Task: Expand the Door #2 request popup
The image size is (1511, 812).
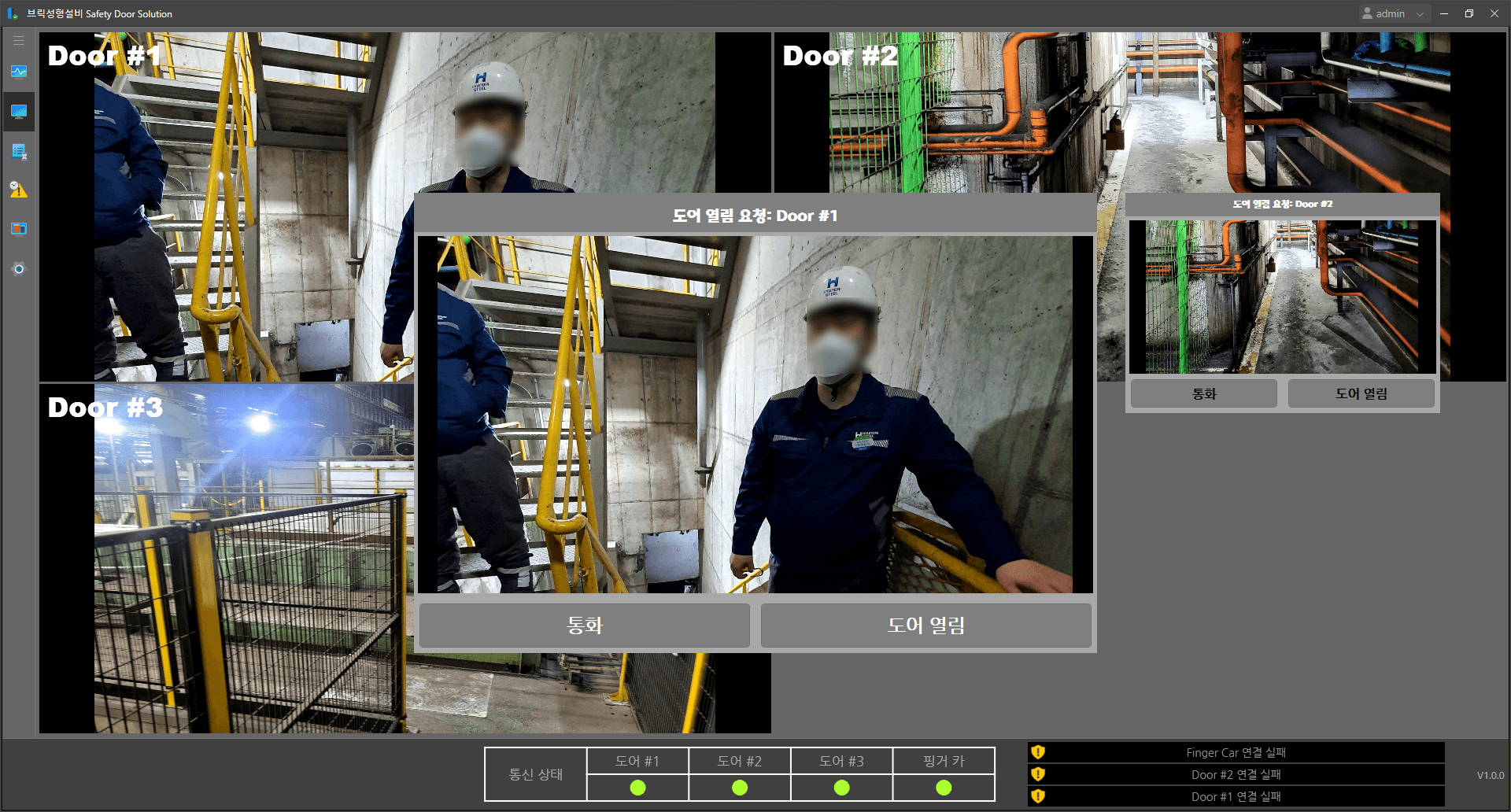Action: (1281, 204)
